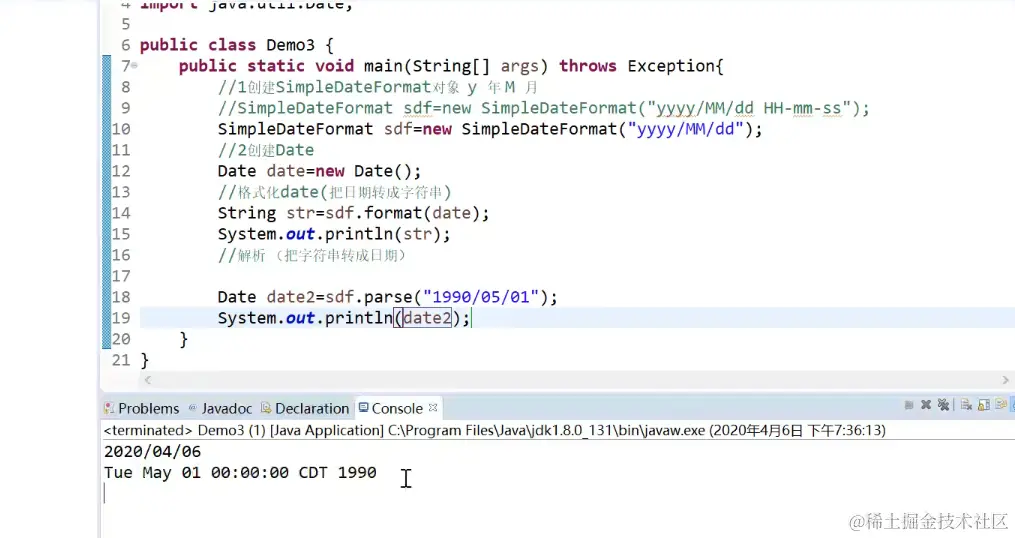Click the "throws Exception" clause on line 7
The image size is (1015, 538).
click(x=637, y=66)
